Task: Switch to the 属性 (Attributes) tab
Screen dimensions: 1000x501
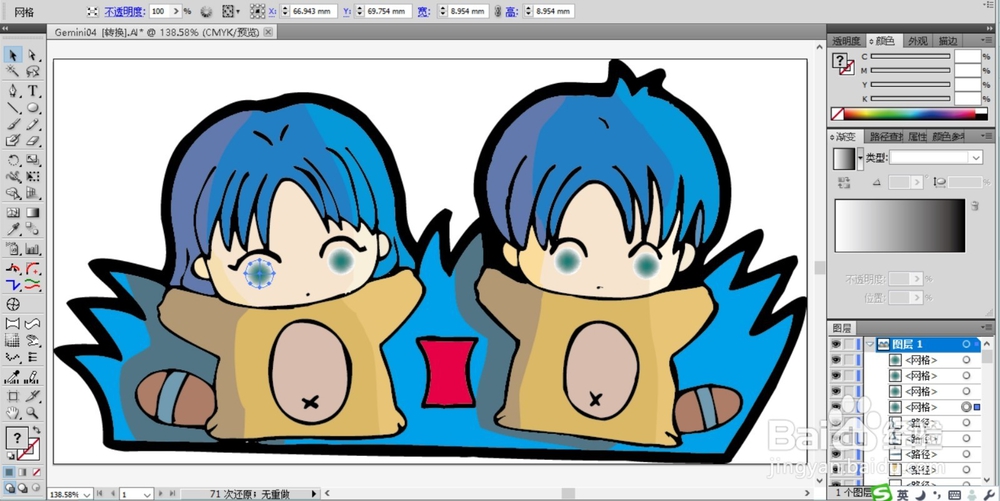Action: tap(916, 136)
